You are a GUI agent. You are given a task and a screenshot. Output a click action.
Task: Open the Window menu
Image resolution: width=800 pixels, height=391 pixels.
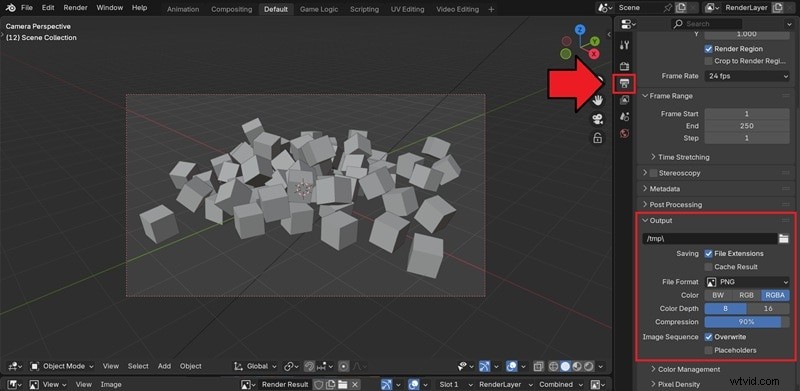110,8
